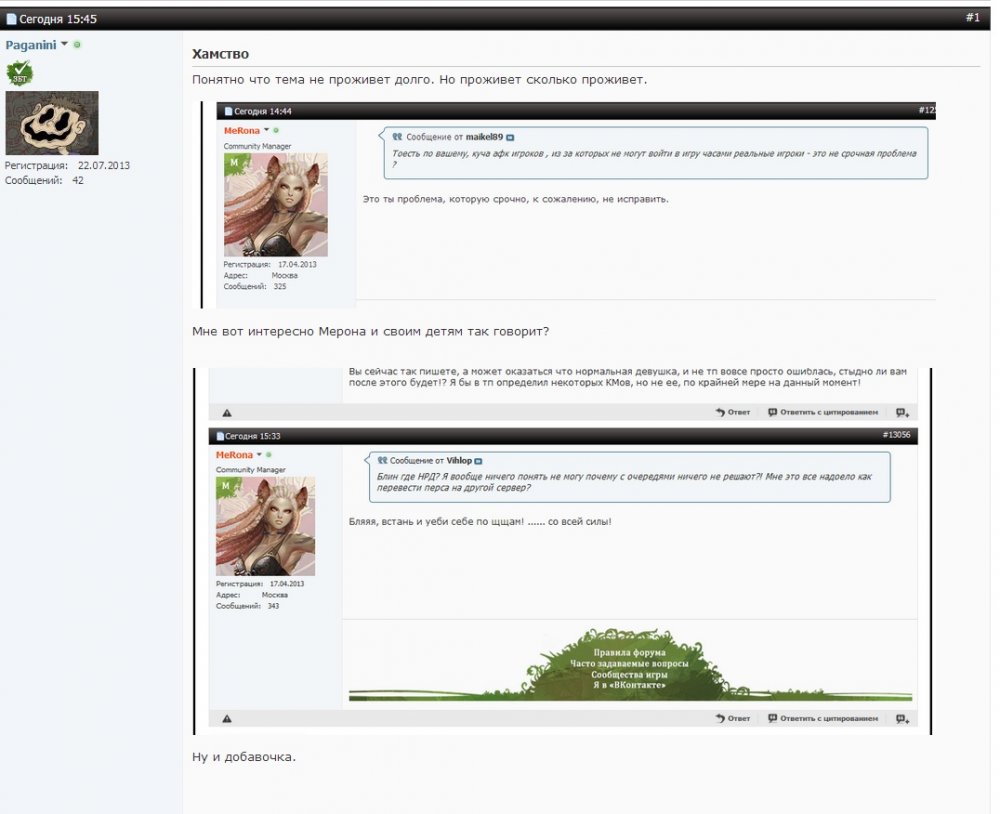Click multi-quote icon at bottom of 15:33 post
This screenshot has width=1000, height=814.
tap(901, 718)
